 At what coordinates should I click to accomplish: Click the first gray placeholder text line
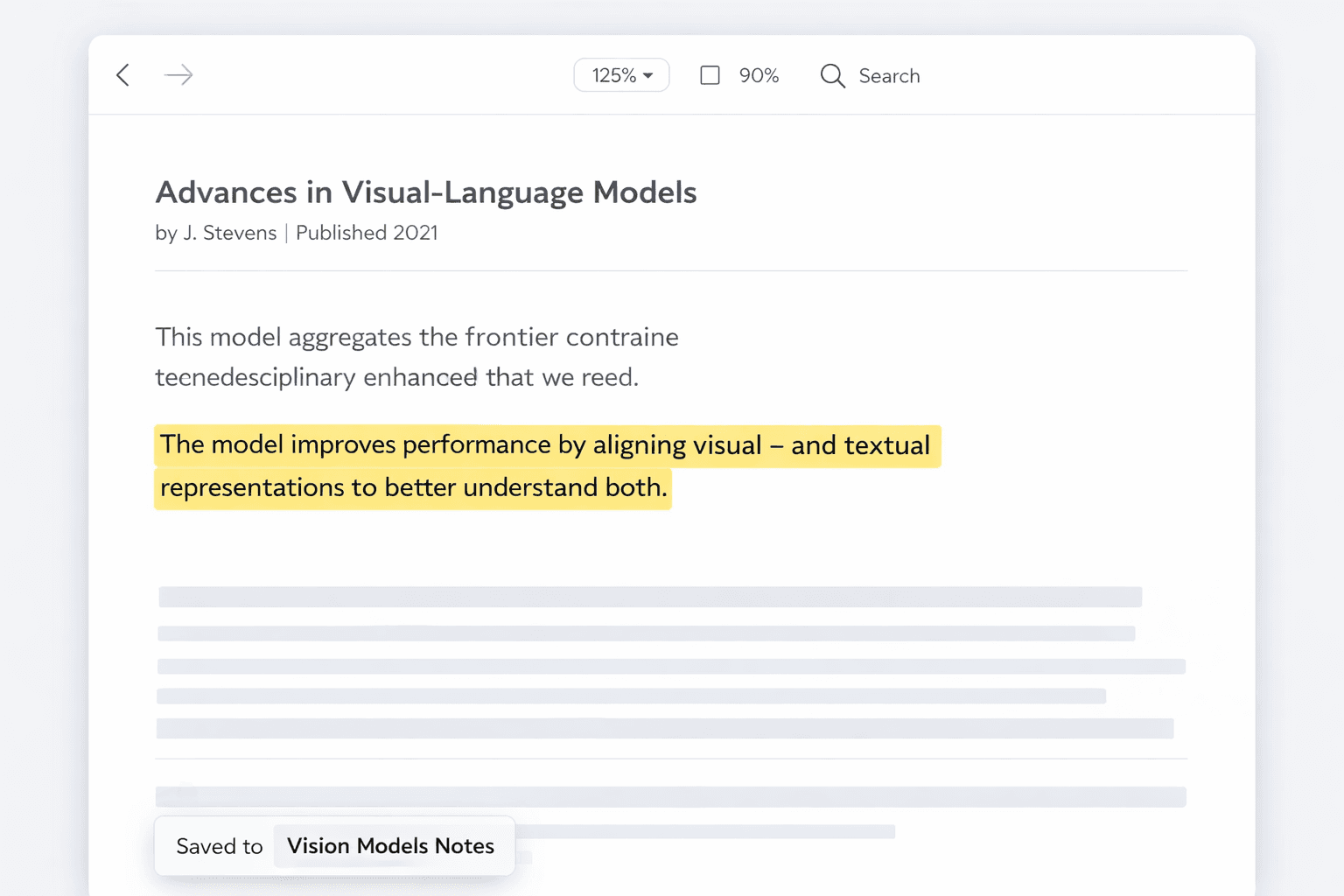(x=649, y=597)
